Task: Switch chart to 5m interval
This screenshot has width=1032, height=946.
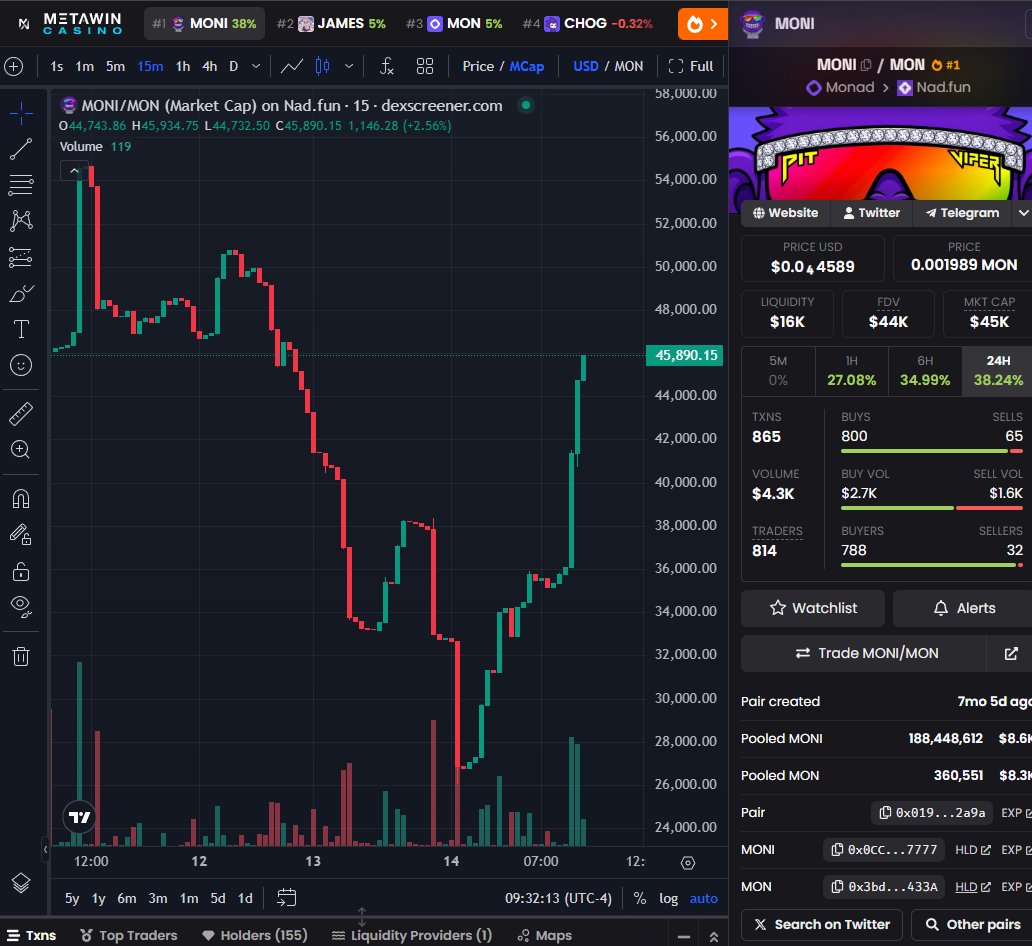Action: tap(115, 66)
